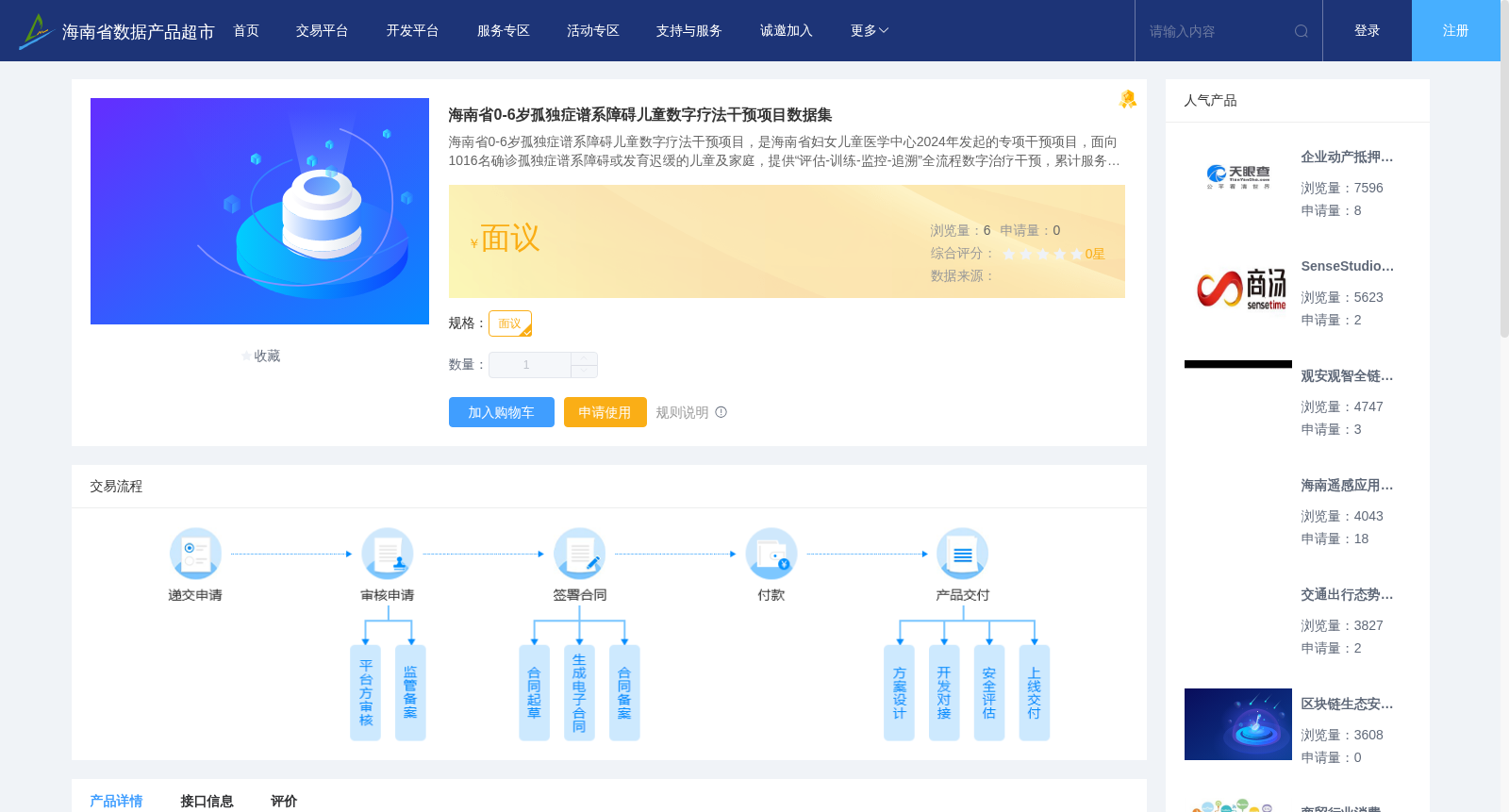Switch to the 评价 tab

pos(284,801)
